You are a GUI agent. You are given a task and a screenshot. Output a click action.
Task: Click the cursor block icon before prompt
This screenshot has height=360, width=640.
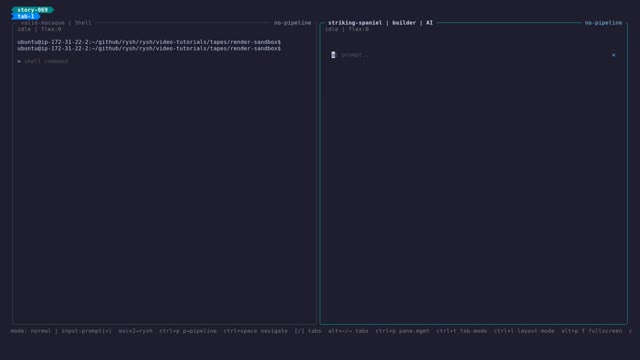pyautogui.click(x=333, y=55)
